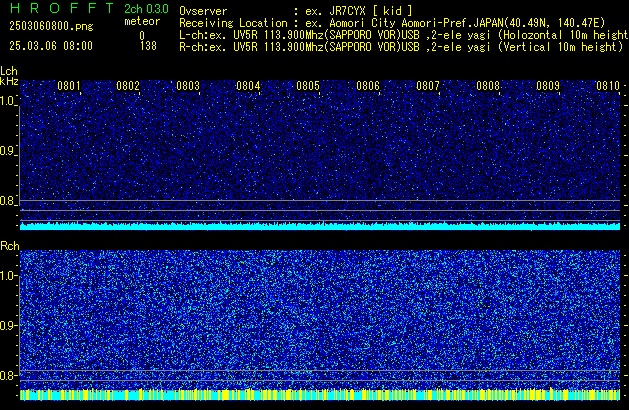Click the 0803 time marker

[188, 86]
